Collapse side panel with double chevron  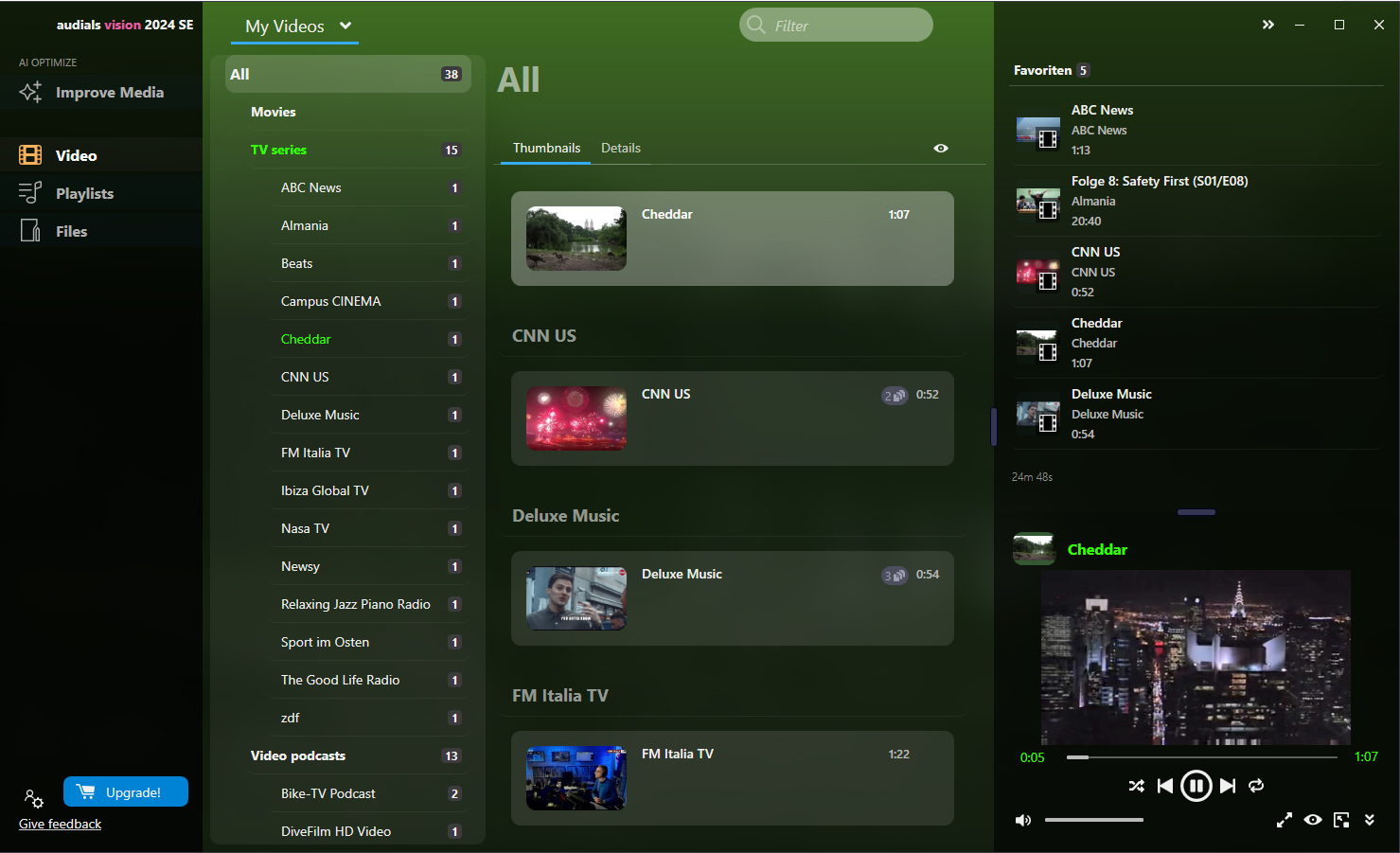[x=1268, y=25]
